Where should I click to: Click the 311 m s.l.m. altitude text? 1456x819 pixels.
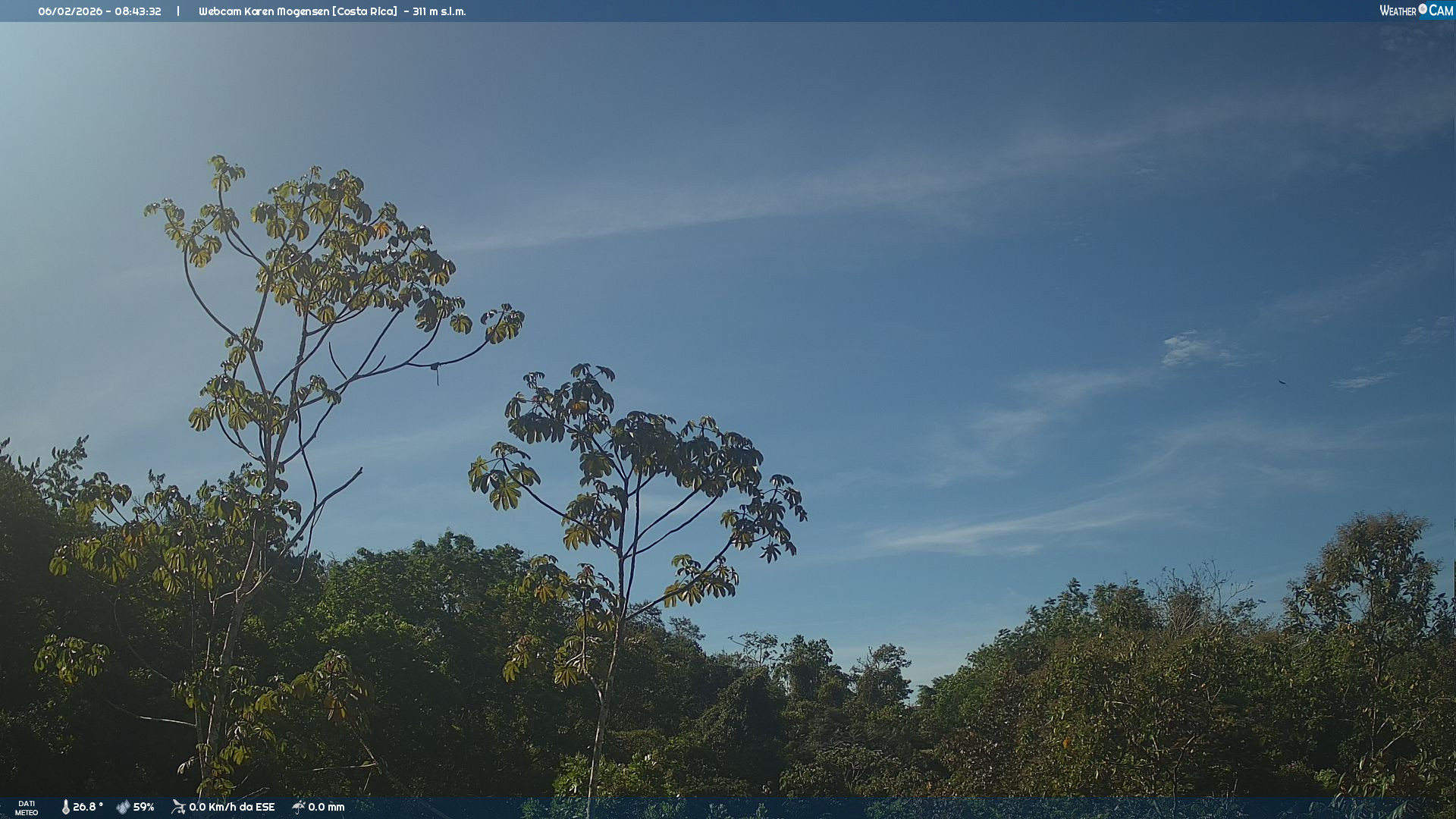pos(439,11)
